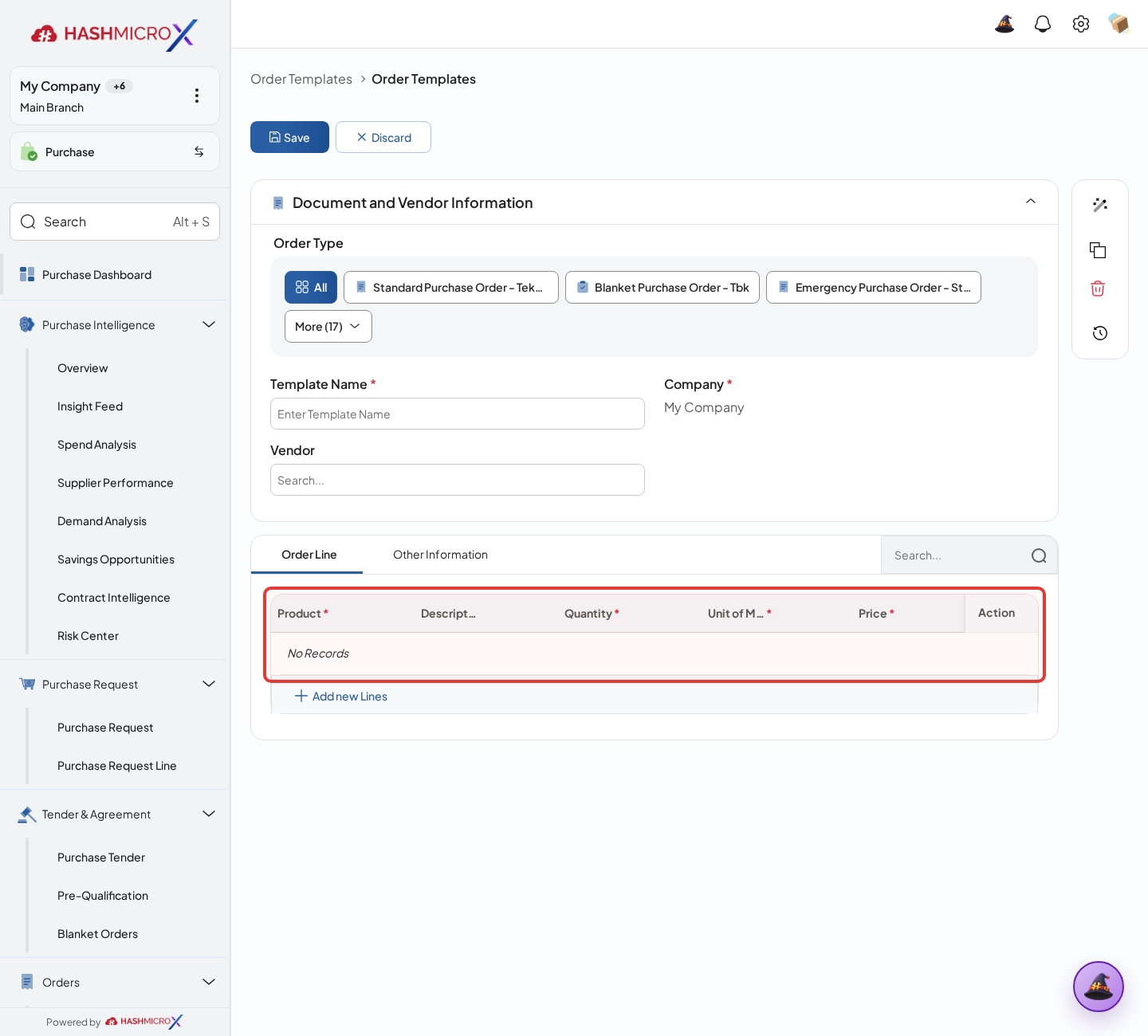Click the Order Line search magnifier icon
The image size is (1148, 1036).
1039,555
